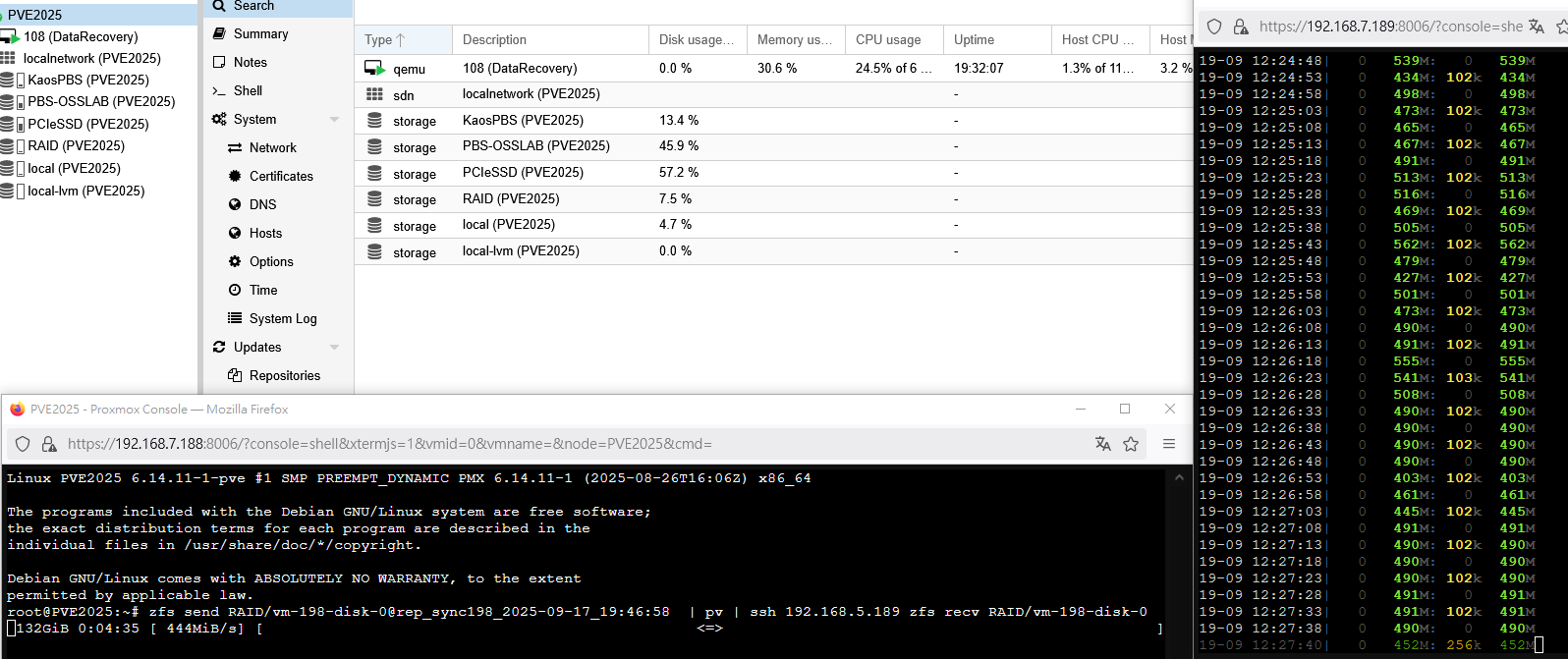
Task: Click the shield icon in console address bar
Action: click(x=23, y=444)
